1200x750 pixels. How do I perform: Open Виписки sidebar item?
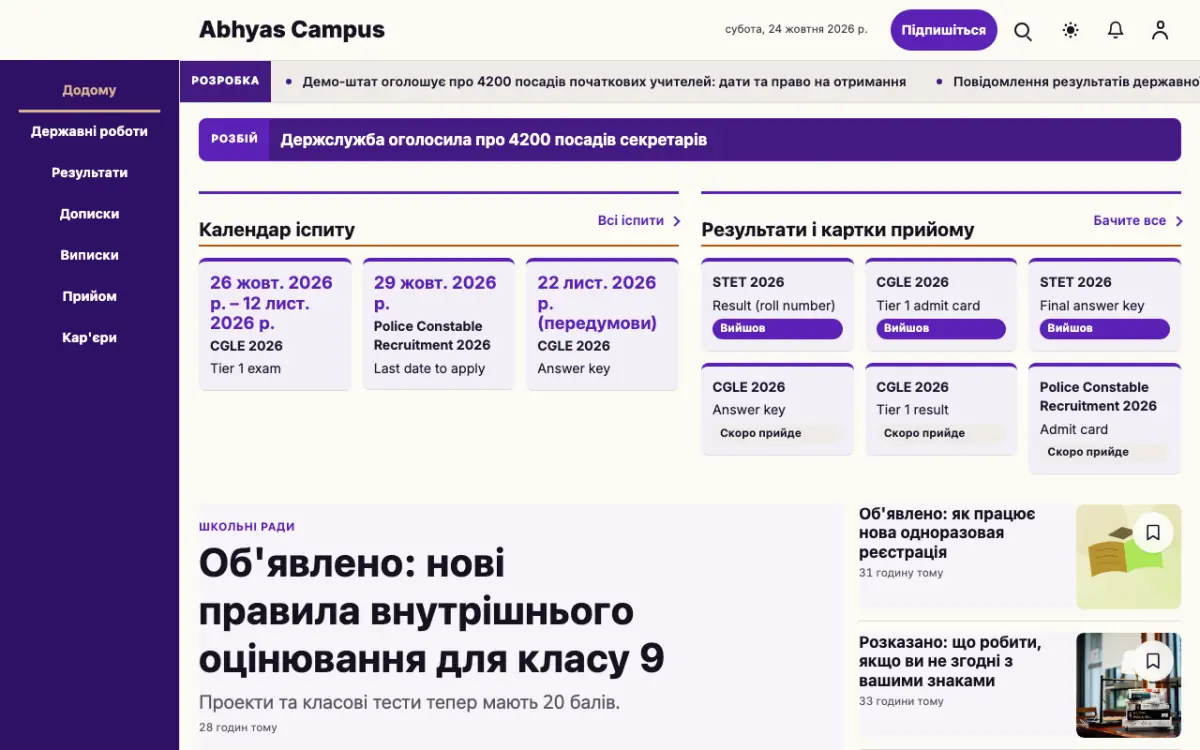click(x=90, y=255)
